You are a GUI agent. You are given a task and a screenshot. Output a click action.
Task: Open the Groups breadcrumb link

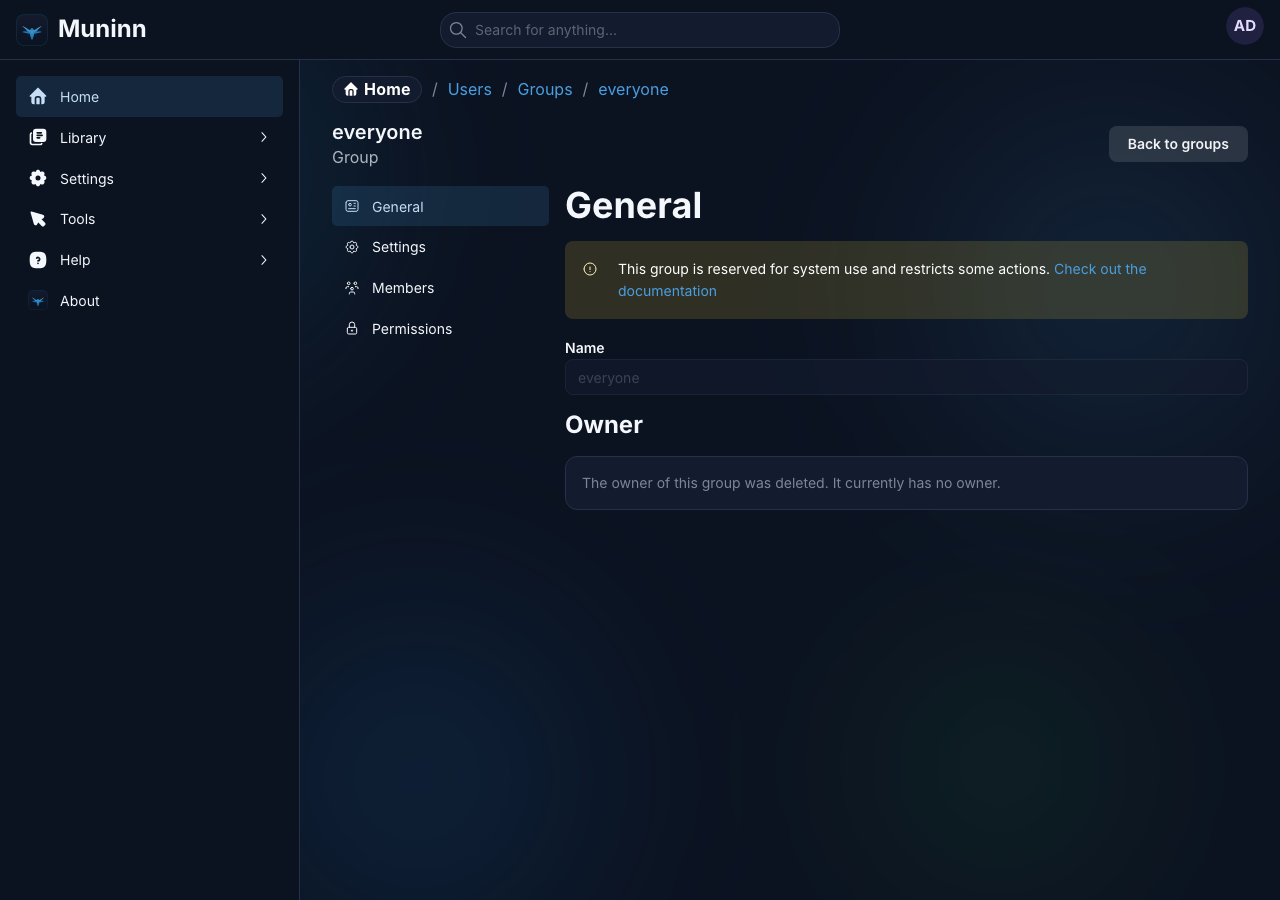[x=545, y=90]
